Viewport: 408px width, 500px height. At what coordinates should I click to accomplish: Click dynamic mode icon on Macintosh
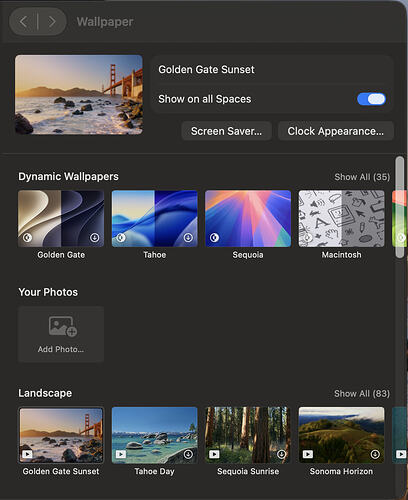pyautogui.click(x=308, y=237)
